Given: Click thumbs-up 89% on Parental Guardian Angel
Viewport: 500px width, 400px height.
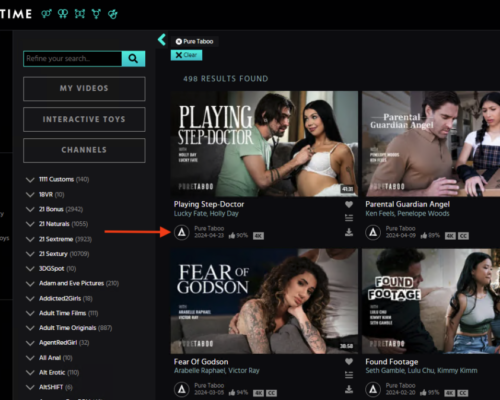Looking at the screenshot, I should click(x=430, y=236).
